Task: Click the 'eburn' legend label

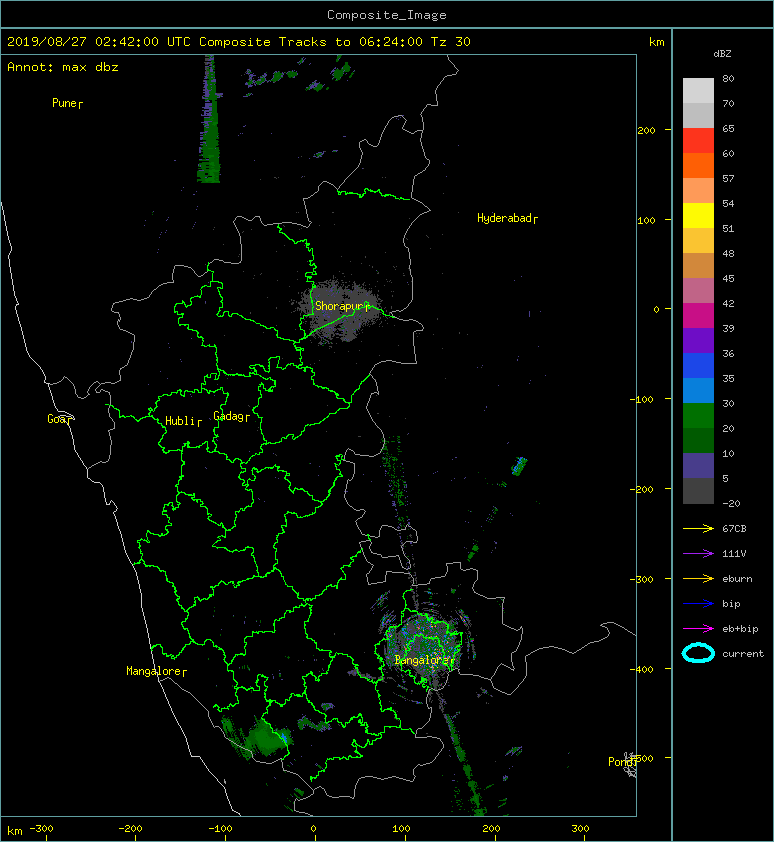Action: 737,579
